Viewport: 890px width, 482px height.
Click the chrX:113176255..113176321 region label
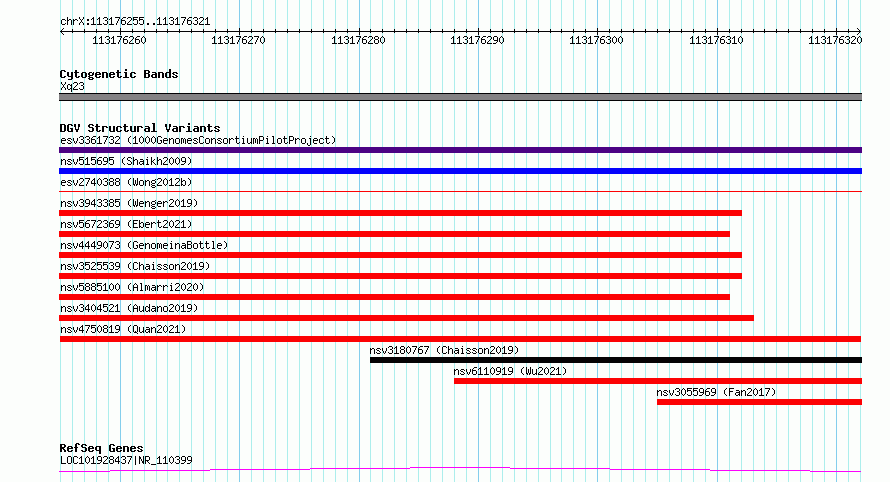click(135, 22)
